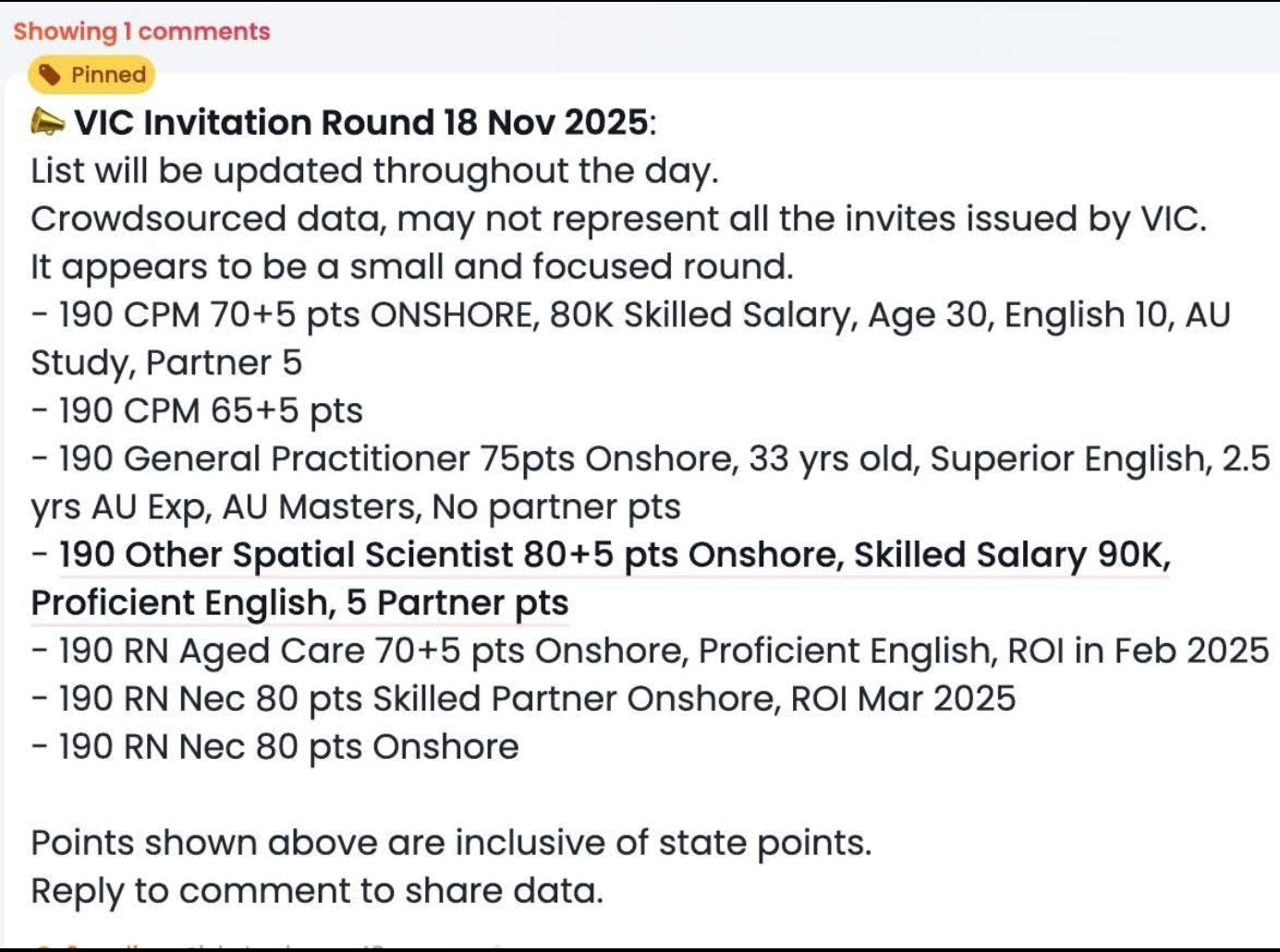
Task: Click 'Reply to comment to share data' text
Action: tap(317, 892)
